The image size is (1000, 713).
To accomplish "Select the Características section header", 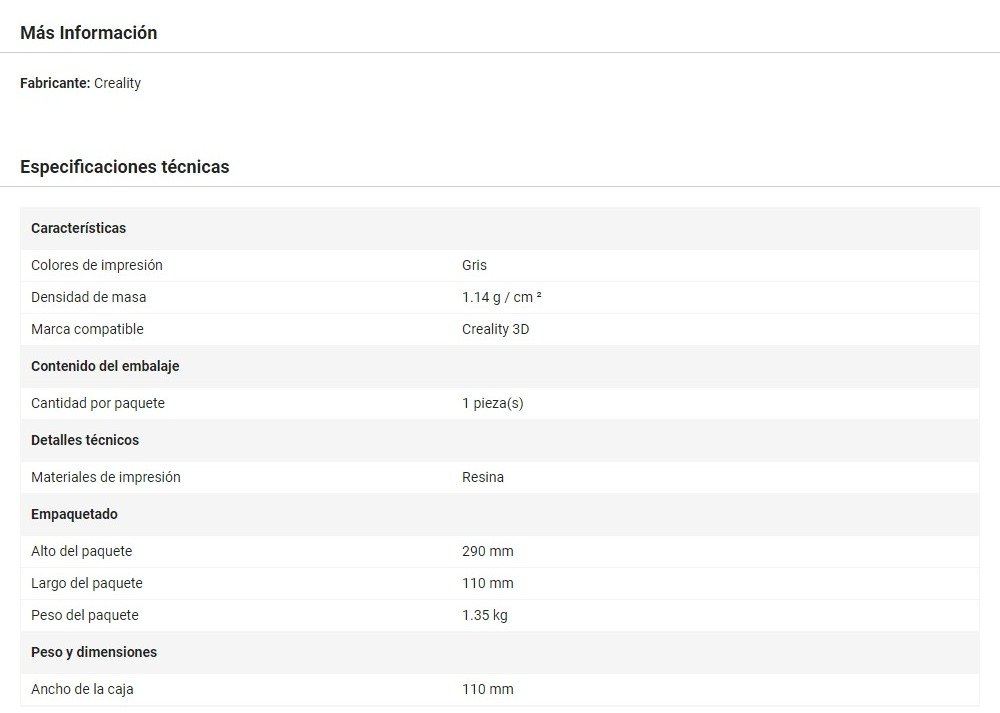I will pyautogui.click(x=78, y=228).
